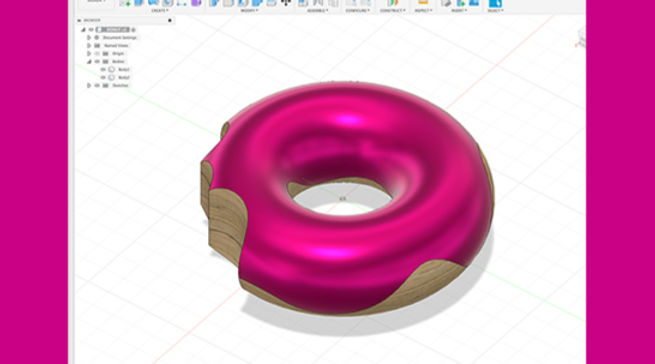Open the CREATE dropdown menu

pos(160,10)
